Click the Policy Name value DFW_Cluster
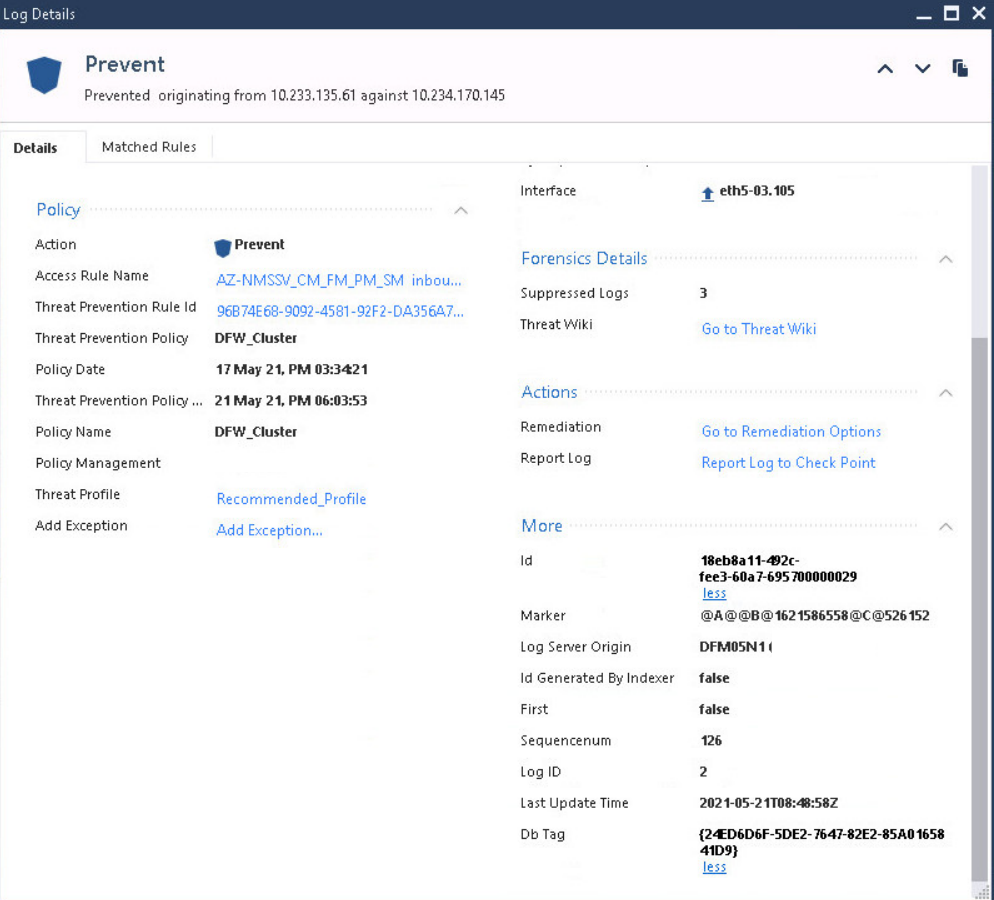The image size is (994, 900). (x=255, y=432)
